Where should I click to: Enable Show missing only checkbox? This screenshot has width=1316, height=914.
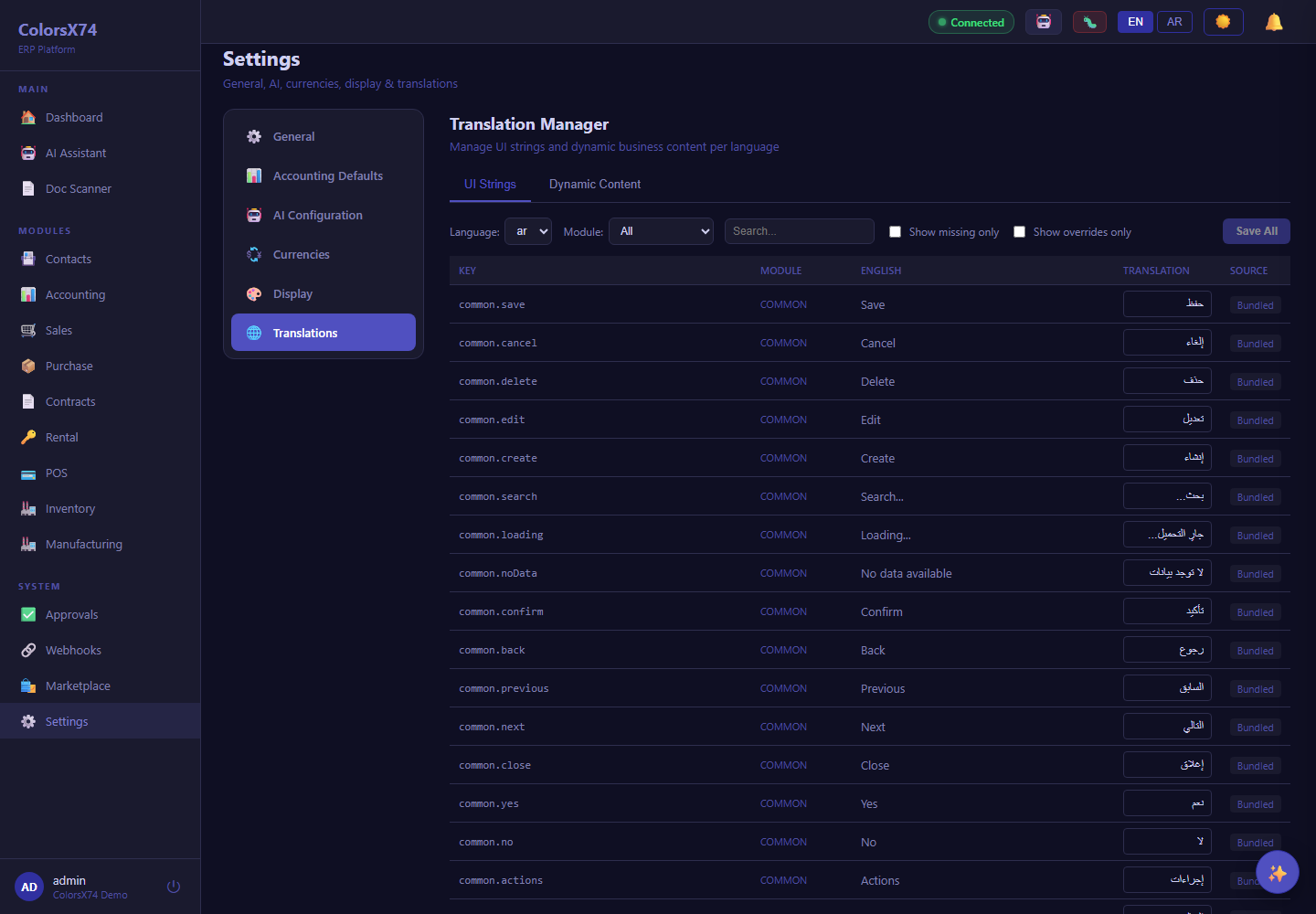pyautogui.click(x=895, y=231)
